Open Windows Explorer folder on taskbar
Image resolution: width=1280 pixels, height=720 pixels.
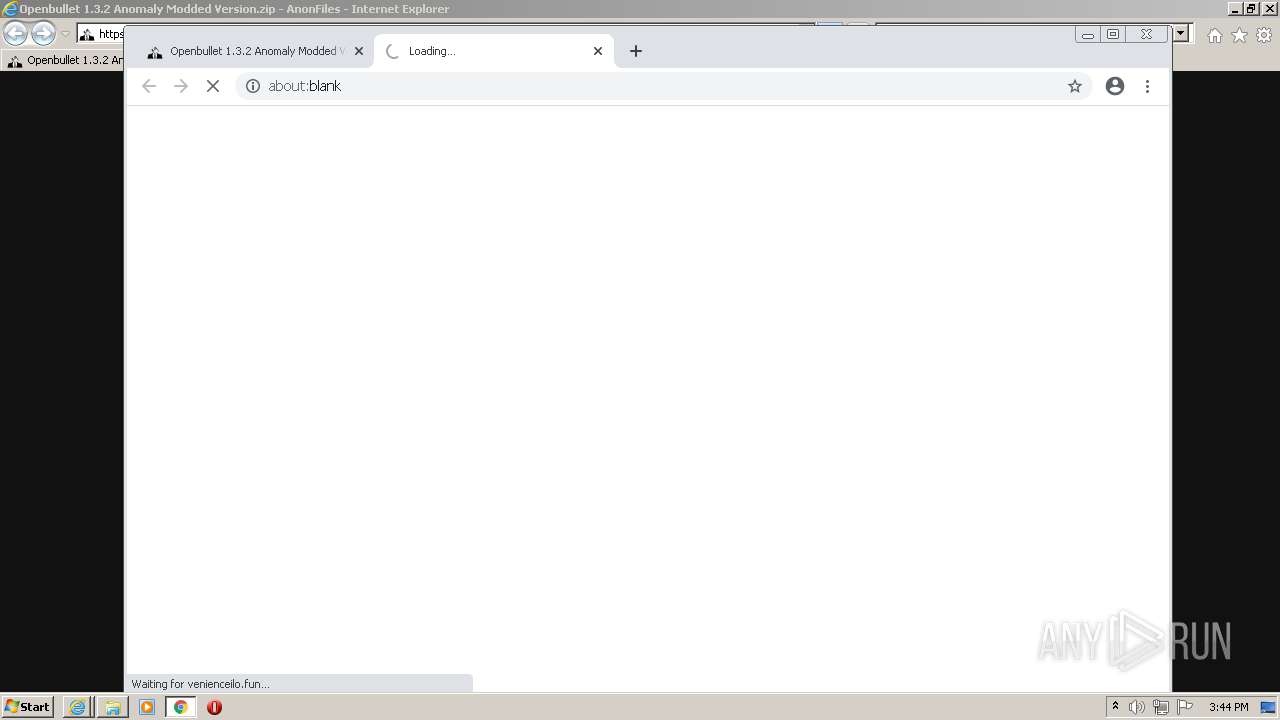click(112, 707)
